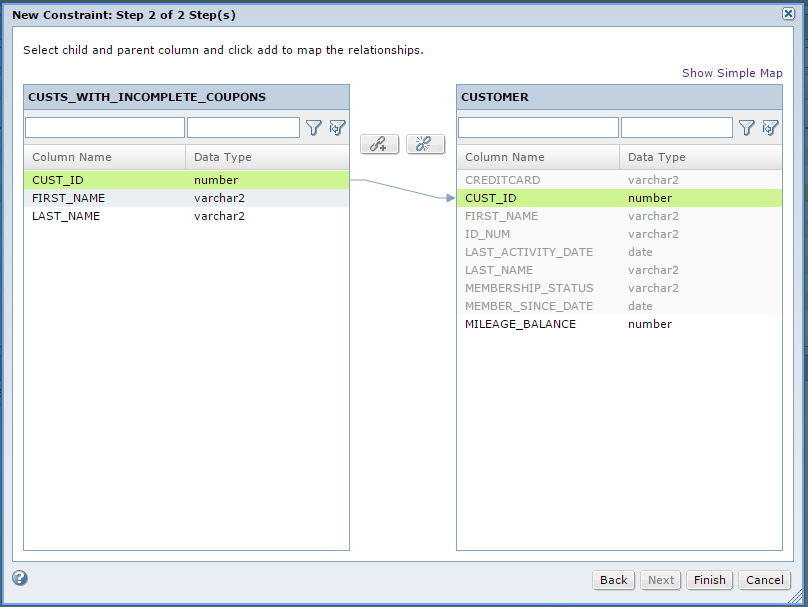The width and height of the screenshot is (808, 607).
Task: Focus child table column name filter field
Action: [105, 128]
